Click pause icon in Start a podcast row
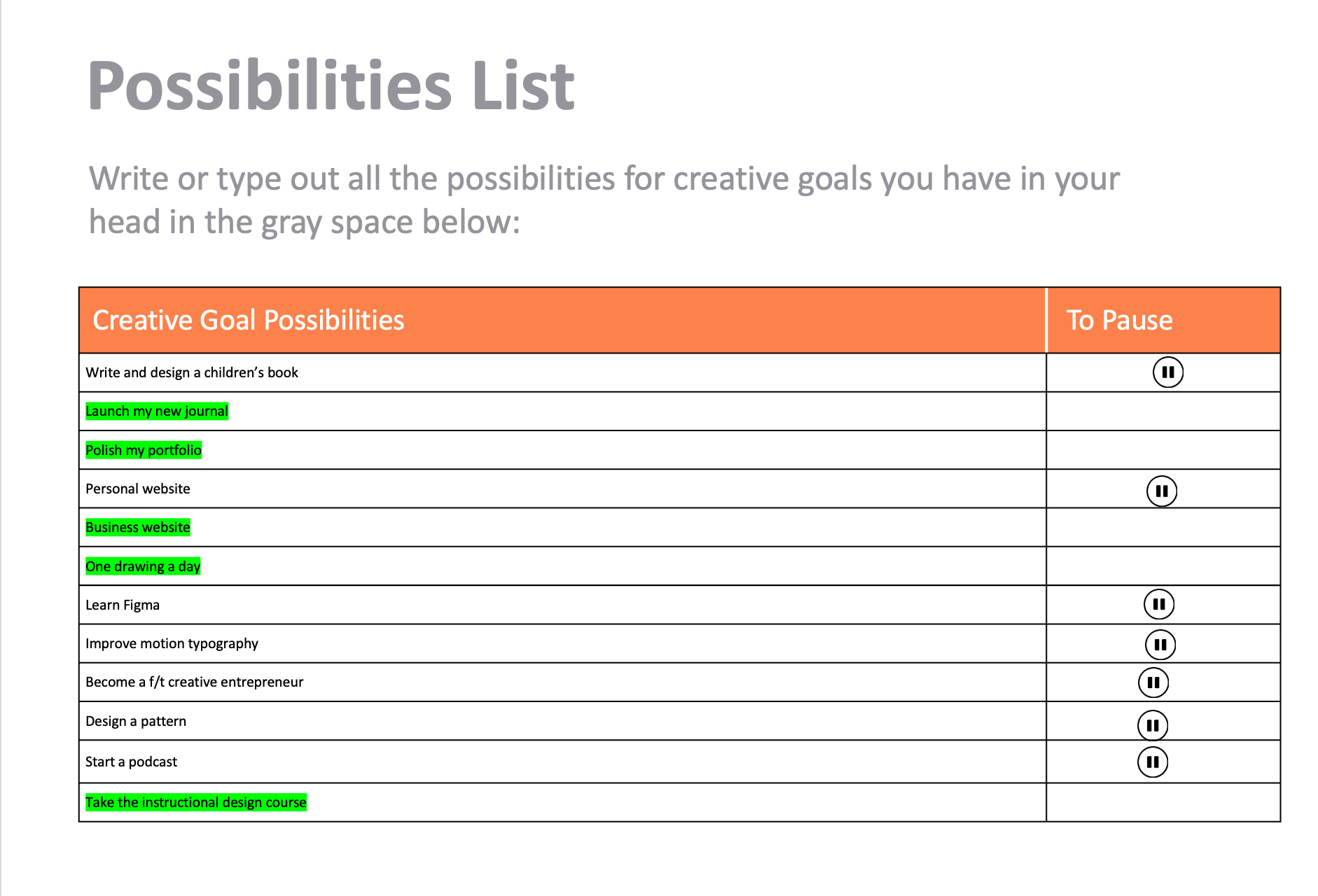Image resolution: width=1318 pixels, height=896 pixels. click(1152, 762)
